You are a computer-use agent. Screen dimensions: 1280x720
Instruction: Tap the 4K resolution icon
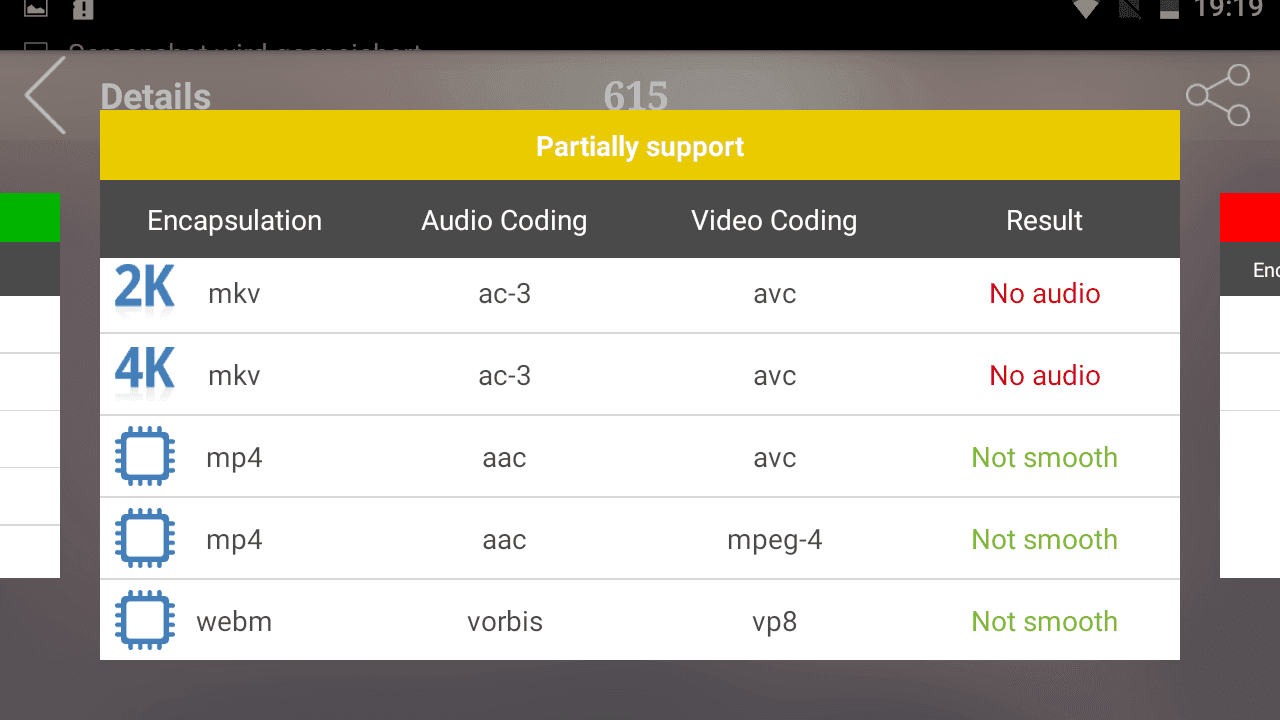click(x=145, y=372)
